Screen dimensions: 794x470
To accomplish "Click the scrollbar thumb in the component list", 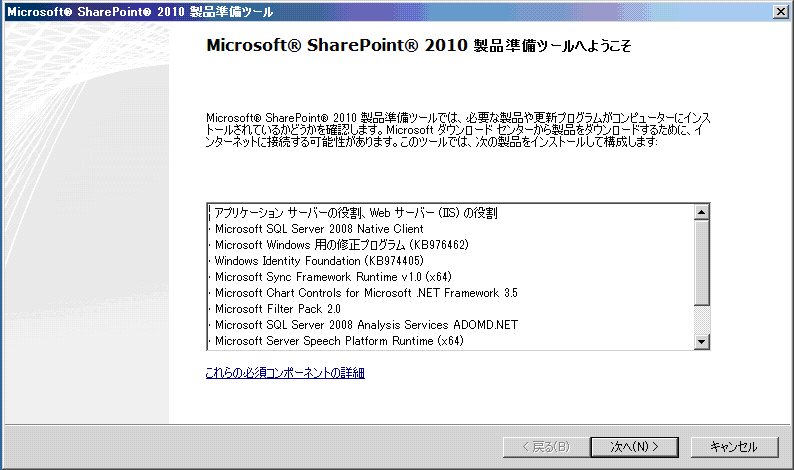I will pos(701,262).
